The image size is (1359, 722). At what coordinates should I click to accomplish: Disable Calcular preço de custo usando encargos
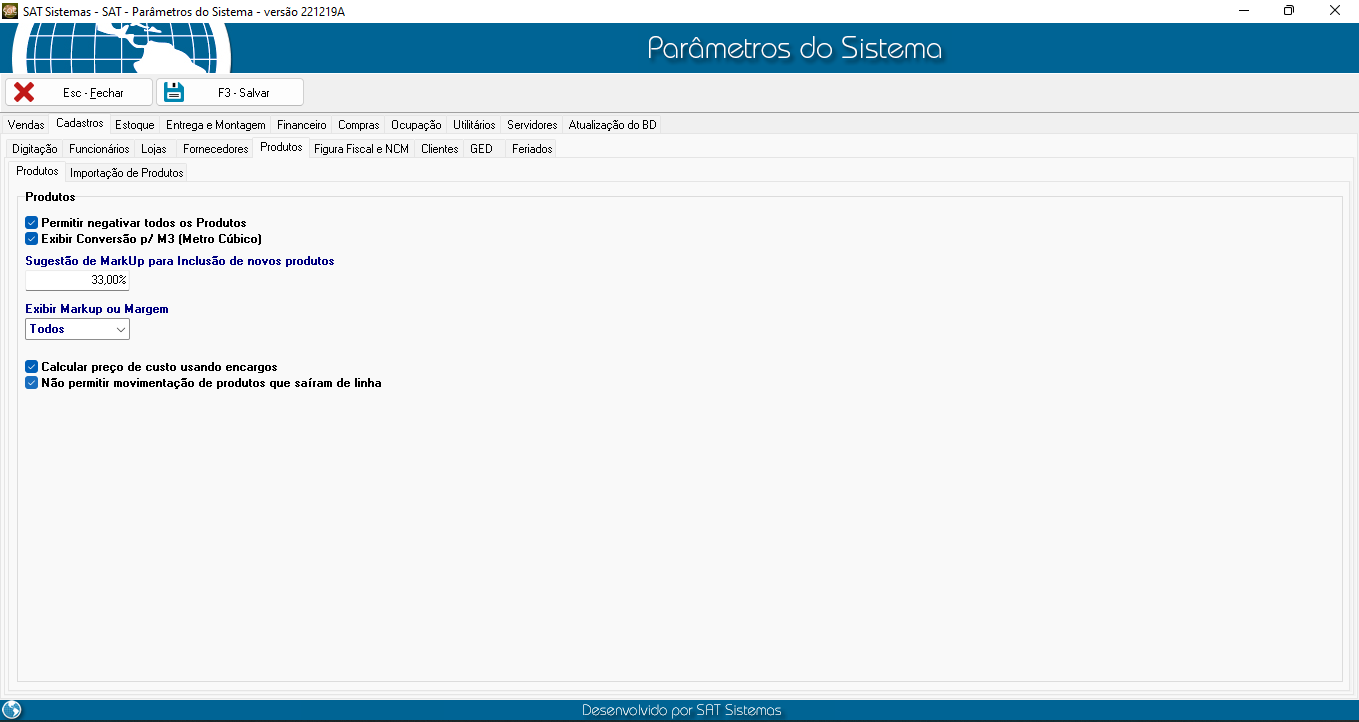point(32,367)
